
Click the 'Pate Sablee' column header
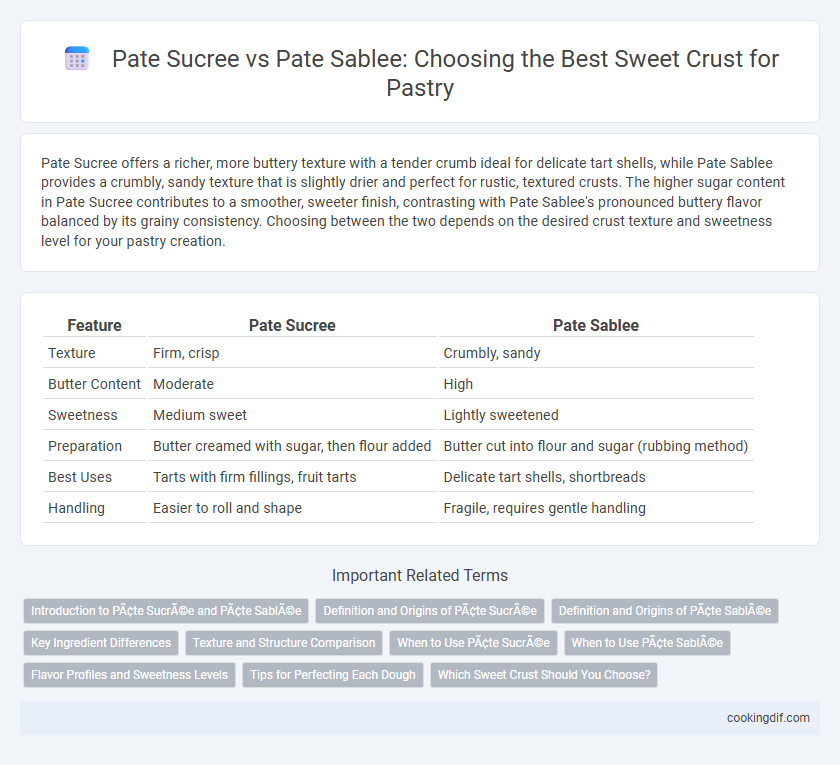tap(596, 325)
